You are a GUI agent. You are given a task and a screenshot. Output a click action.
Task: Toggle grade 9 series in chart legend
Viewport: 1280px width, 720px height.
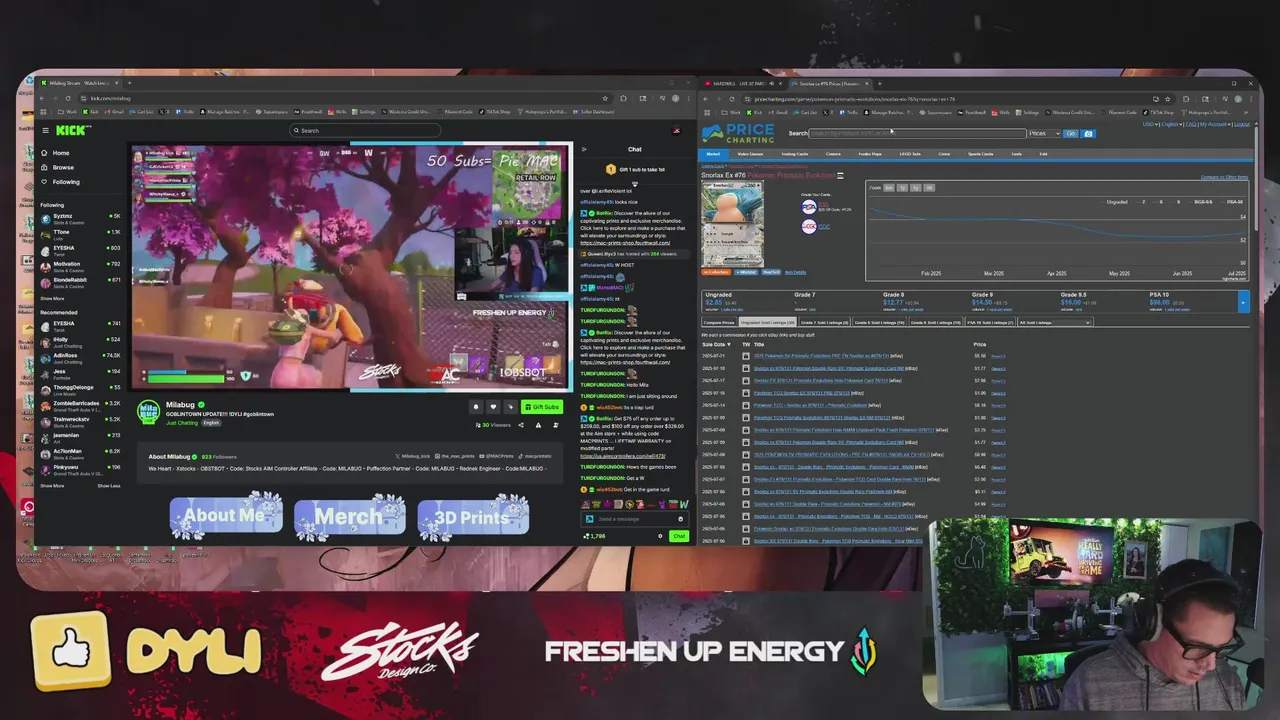1176,202
